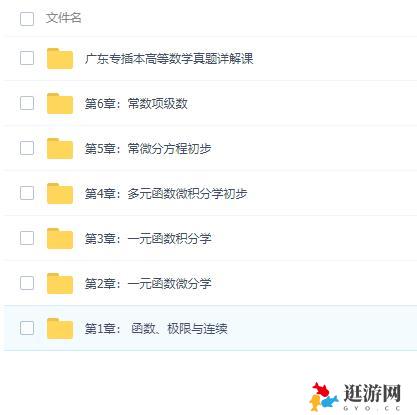Open folder icon for 第2章：一元函数微分学
The height and width of the screenshot is (415, 417).
60,283
